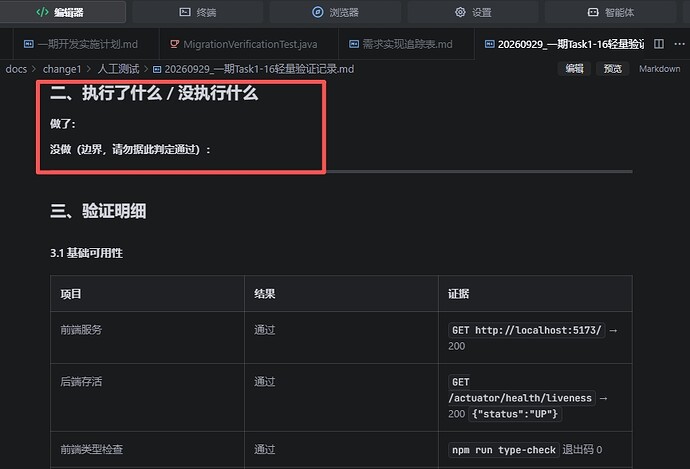The image size is (690, 469).
Task: Click 没做（边界，请勿据此判定通过） line
Action: click(130, 150)
